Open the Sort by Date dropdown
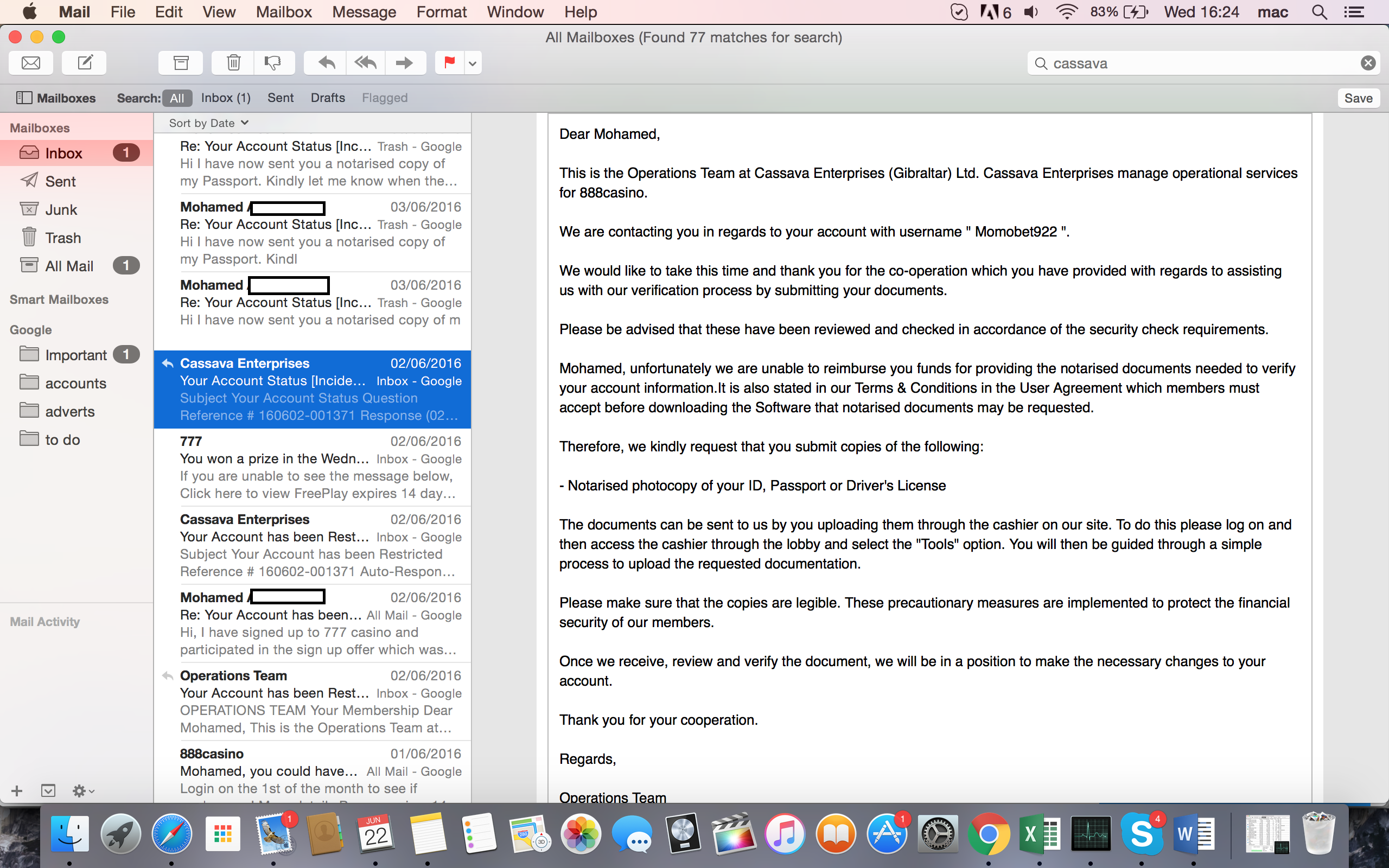1389x868 pixels. pyautogui.click(x=209, y=123)
